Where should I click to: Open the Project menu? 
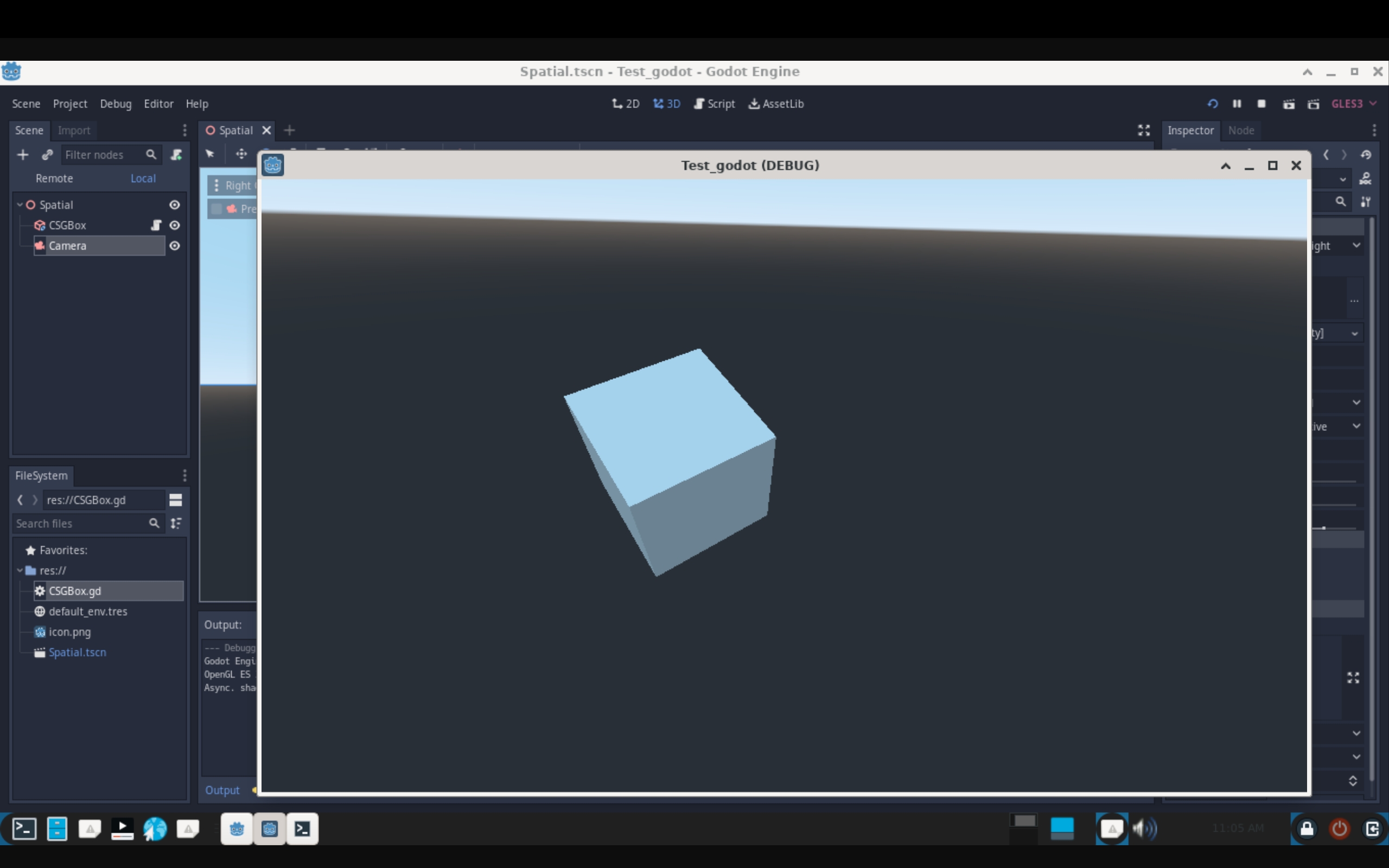(x=69, y=104)
